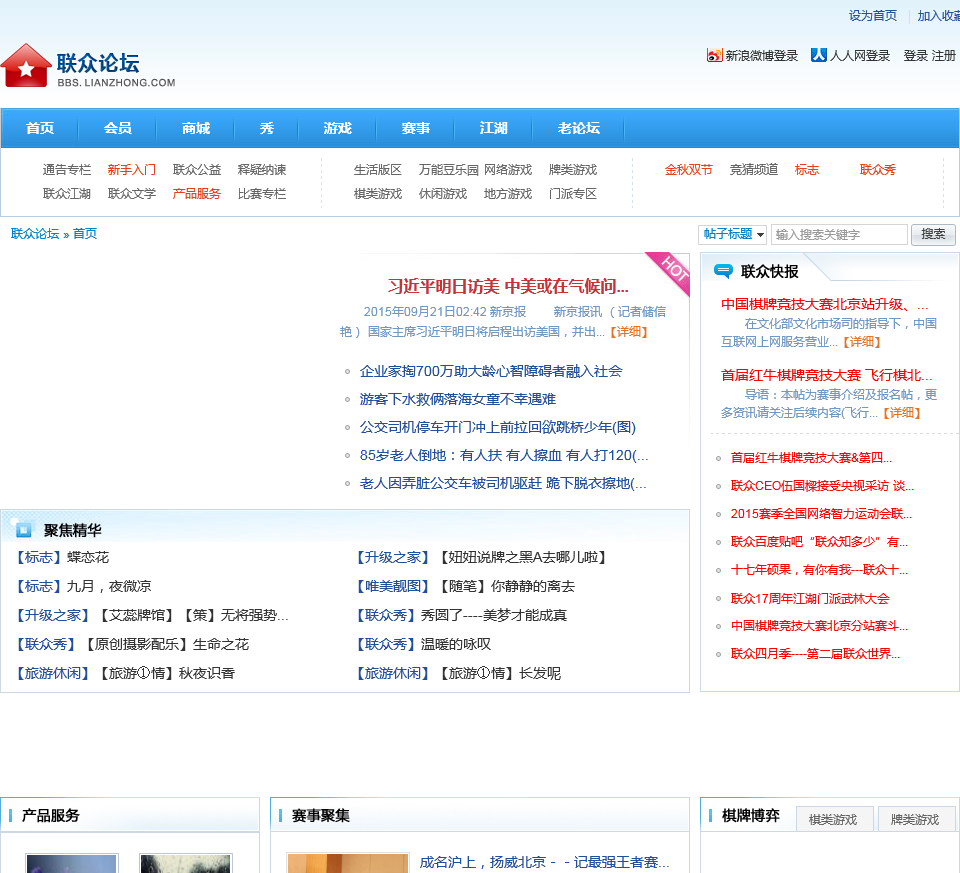
Task: Click the 注册 link
Action: click(x=943, y=56)
